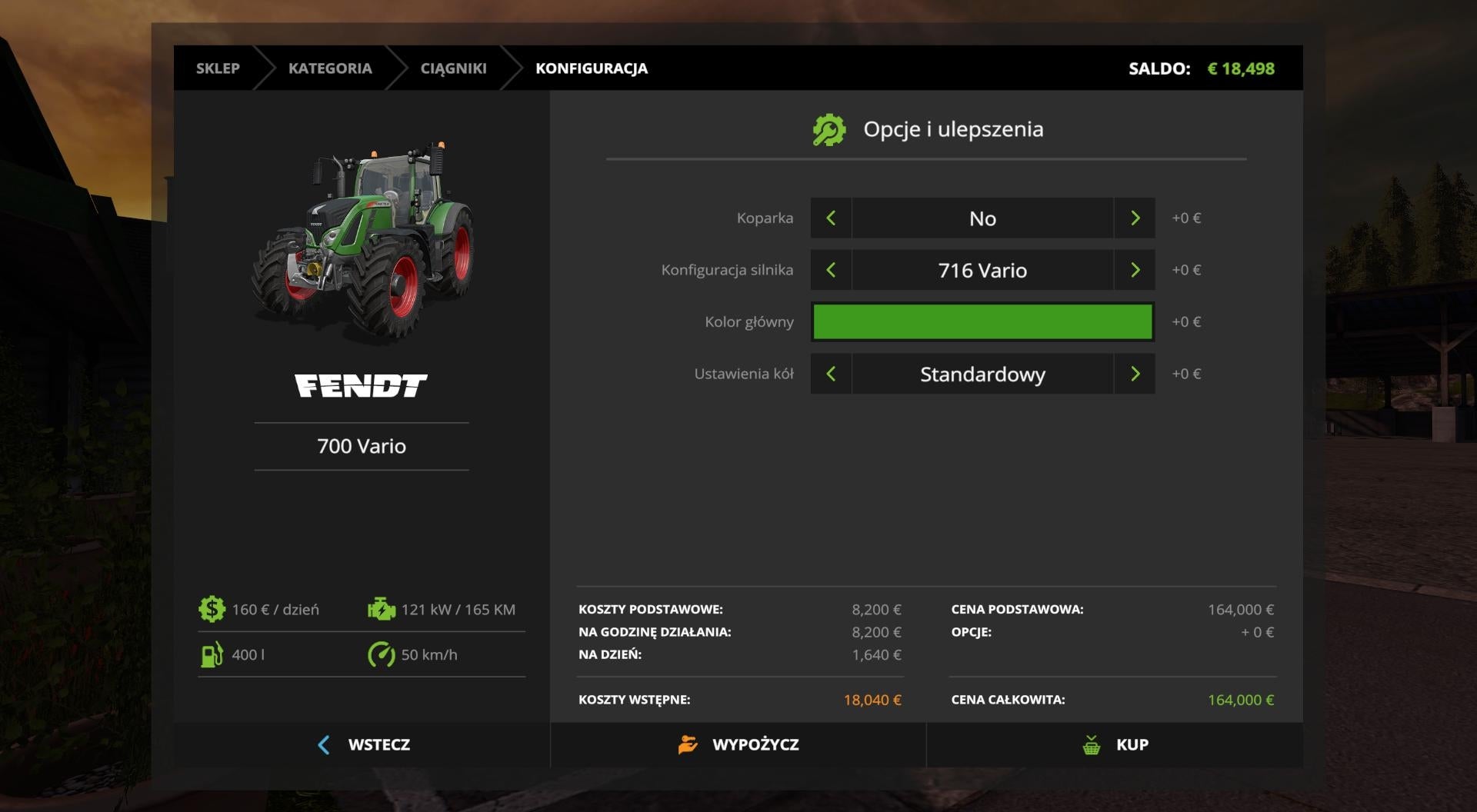Viewport: 1477px width, 812px height.
Task: Click the Opcje i ulepszenia heading
Action: click(953, 129)
